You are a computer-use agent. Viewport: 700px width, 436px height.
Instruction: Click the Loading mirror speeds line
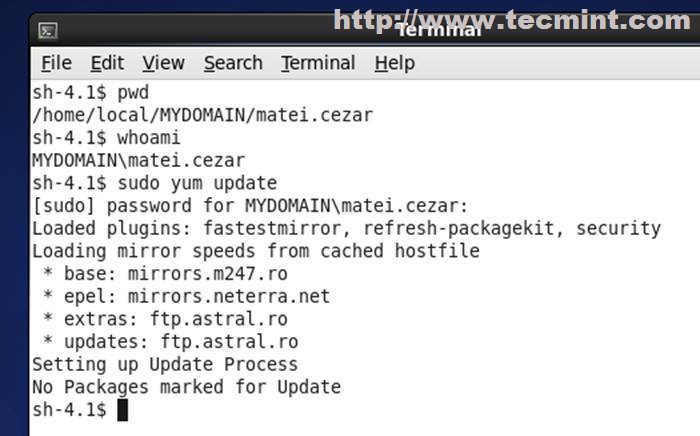[x=255, y=251]
